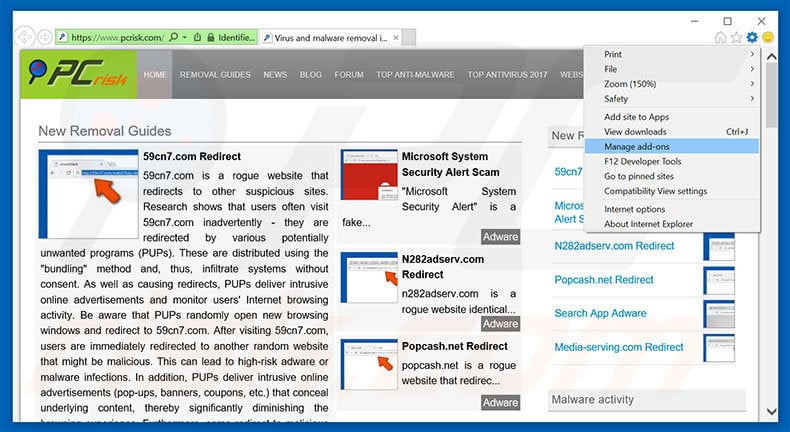Click thumbnail beside Search App Adware link
This screenshot has height=432, width=790.
click(719, 314)
